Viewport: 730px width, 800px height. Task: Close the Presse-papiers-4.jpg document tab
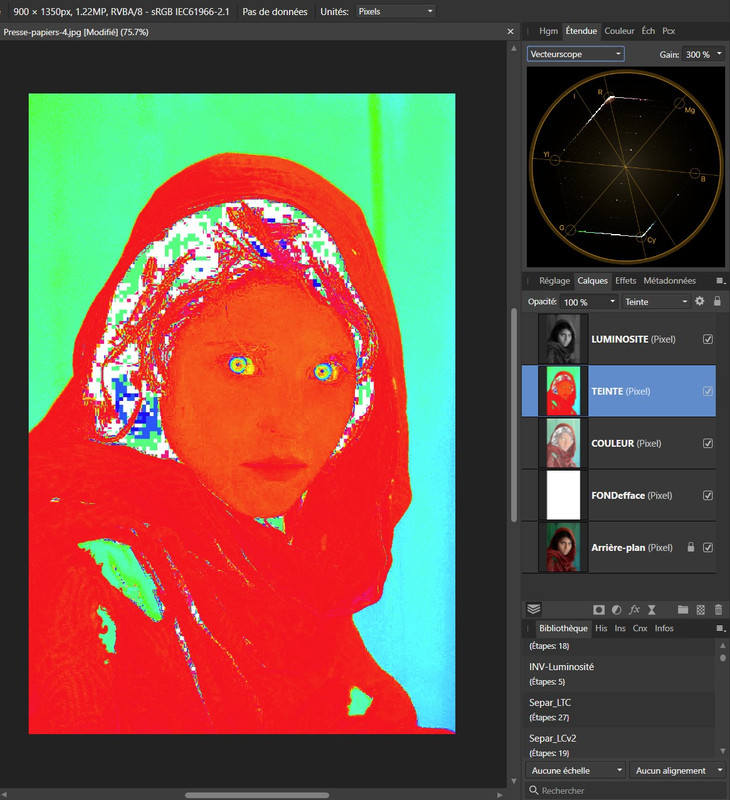point(510,32)
